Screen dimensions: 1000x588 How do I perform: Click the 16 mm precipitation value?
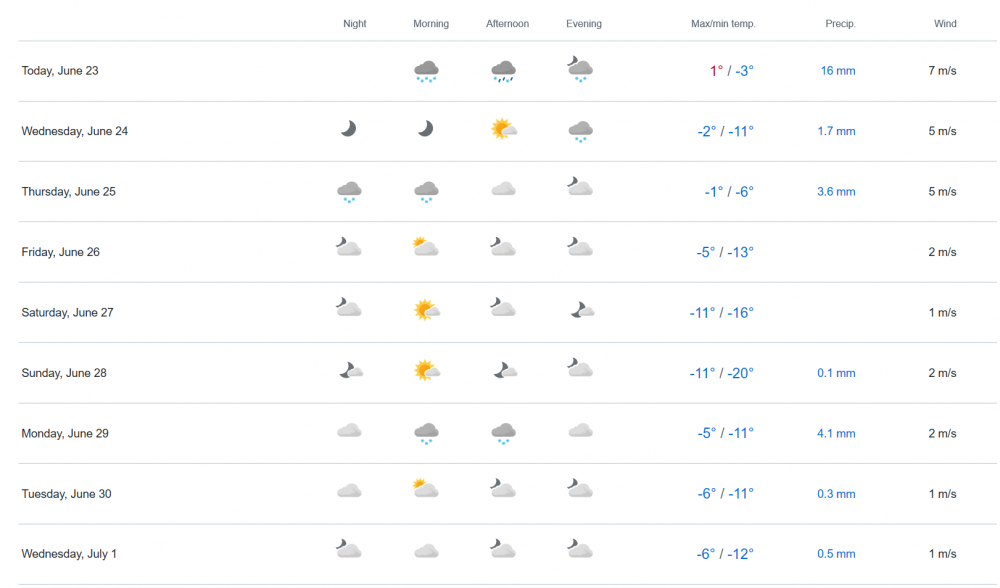click(x=838, y=71)
